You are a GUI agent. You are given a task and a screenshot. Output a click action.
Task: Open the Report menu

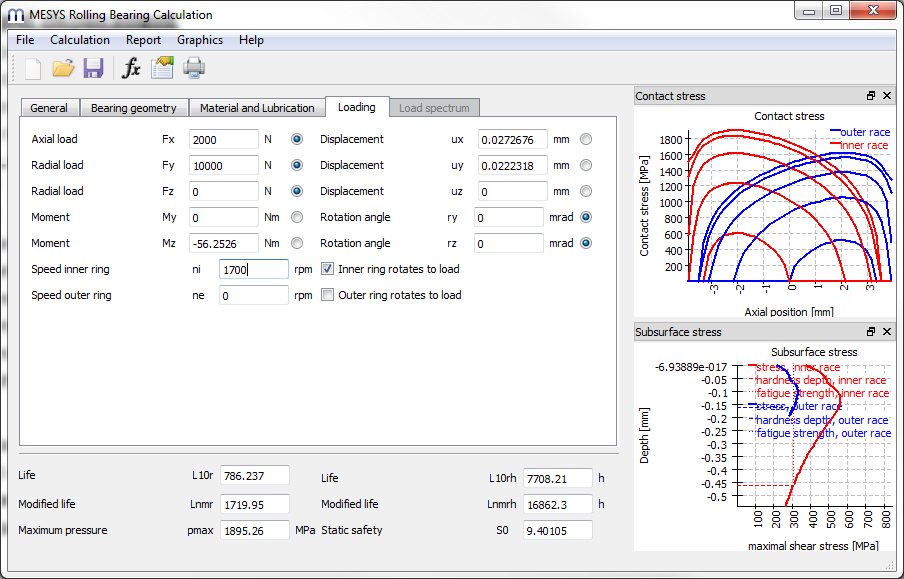click(143, 40)
